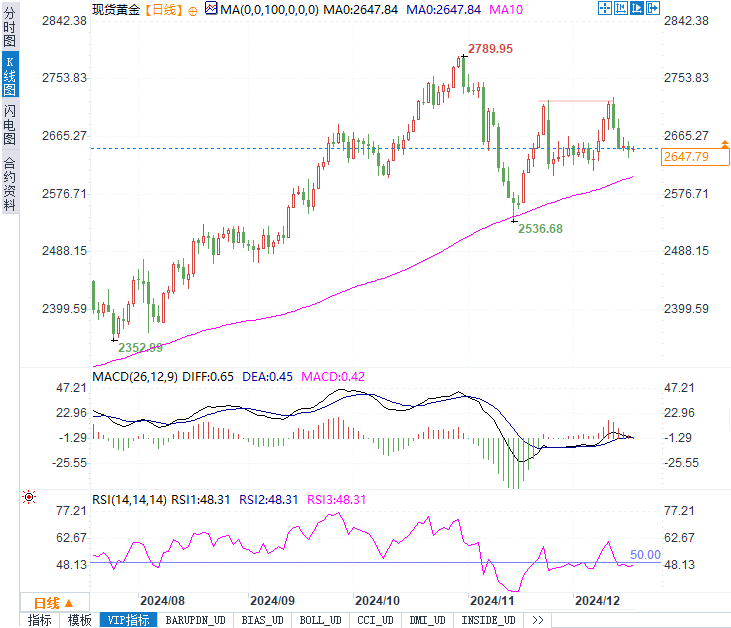Open the 分时图 sidebar view
Viewport: 731px width, 628px height.
[10, 27]
